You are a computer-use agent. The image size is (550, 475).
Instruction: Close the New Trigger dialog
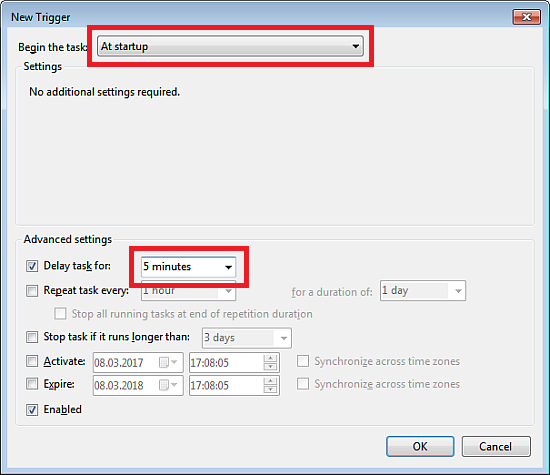tap(526, 17)
